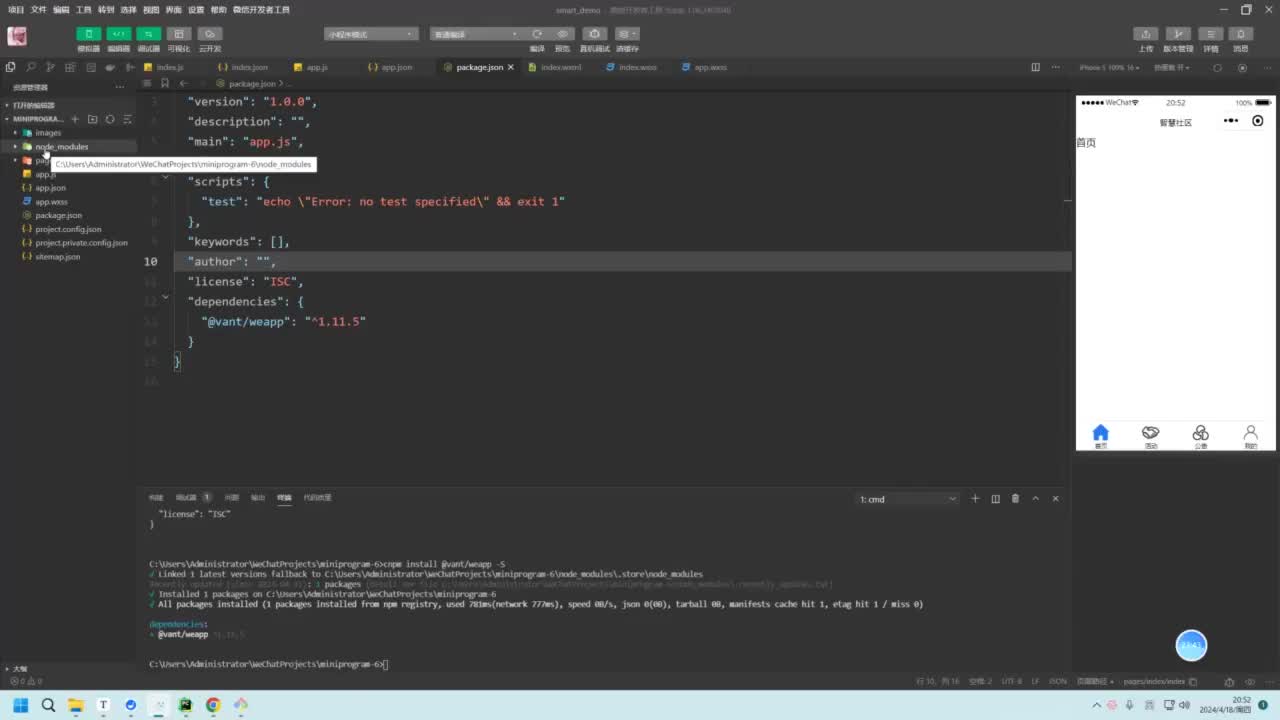Open the 详情 details panel
The image size is (1280, 720).
coord(1211,34)
